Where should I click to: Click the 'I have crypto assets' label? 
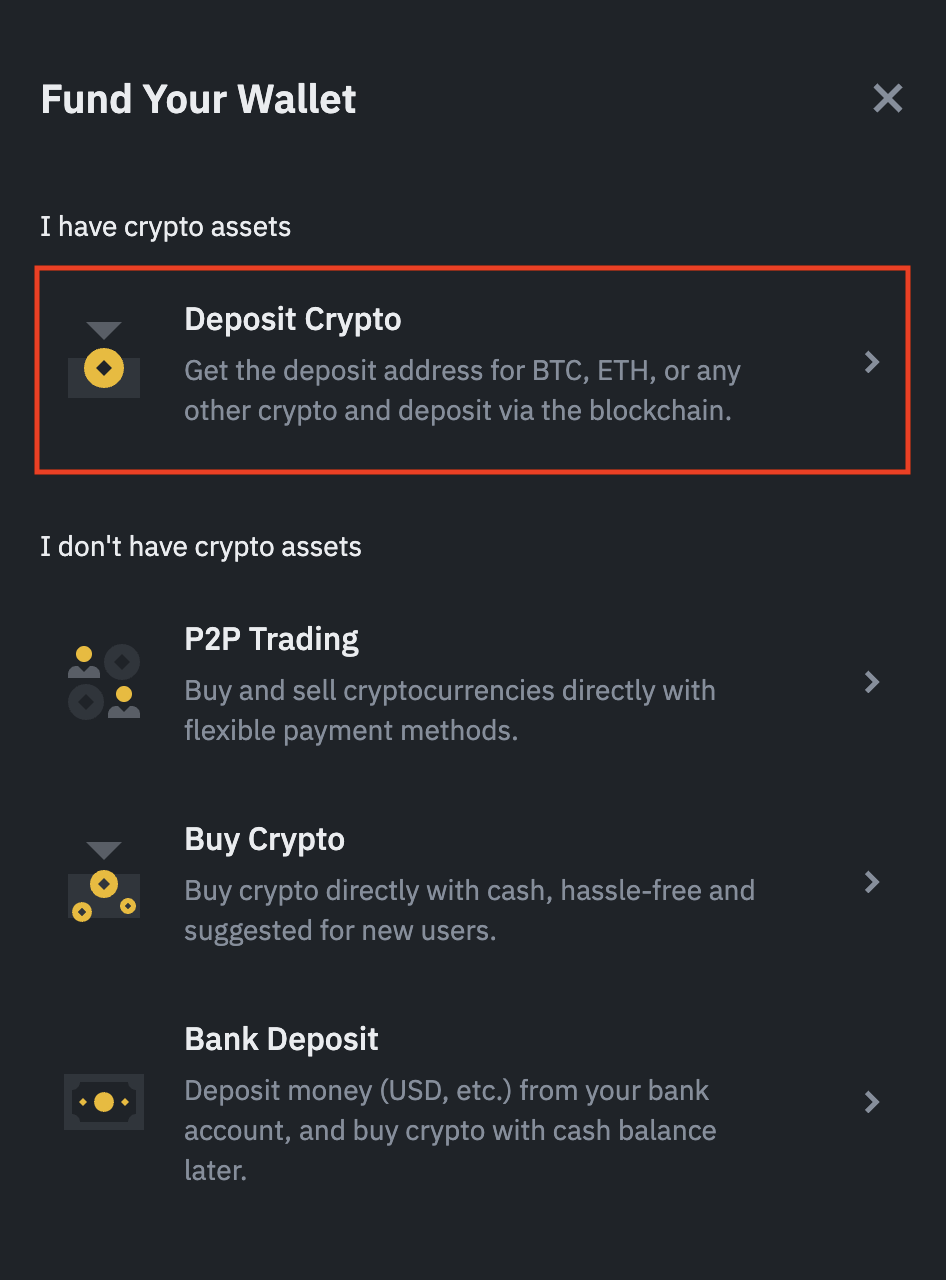tap(165, 227)
